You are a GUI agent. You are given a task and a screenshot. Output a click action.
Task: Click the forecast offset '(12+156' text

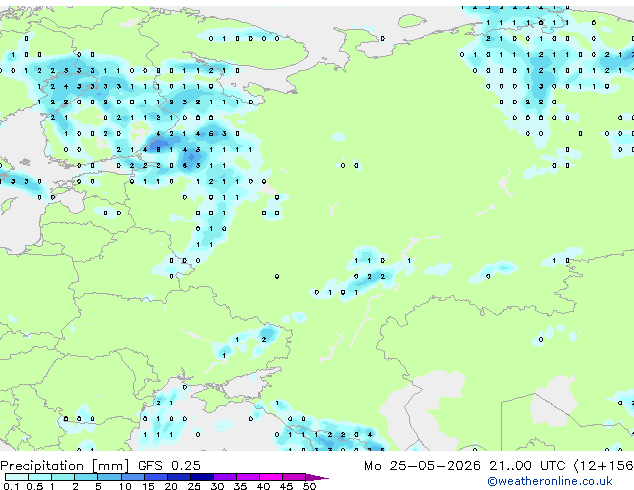[603, 466]
